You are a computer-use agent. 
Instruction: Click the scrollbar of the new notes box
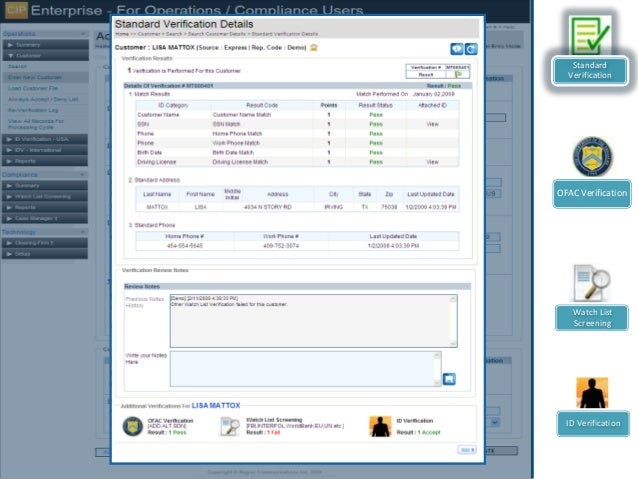coord(437,369)
